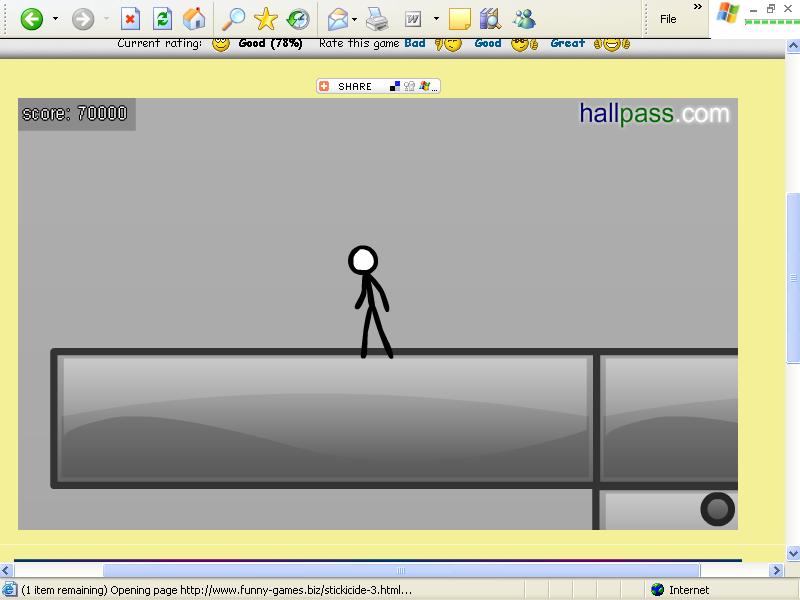Click the current rating smiley icon
This screenshot has height=600, width=800.
pyautogui.click(x=221, y=44)
